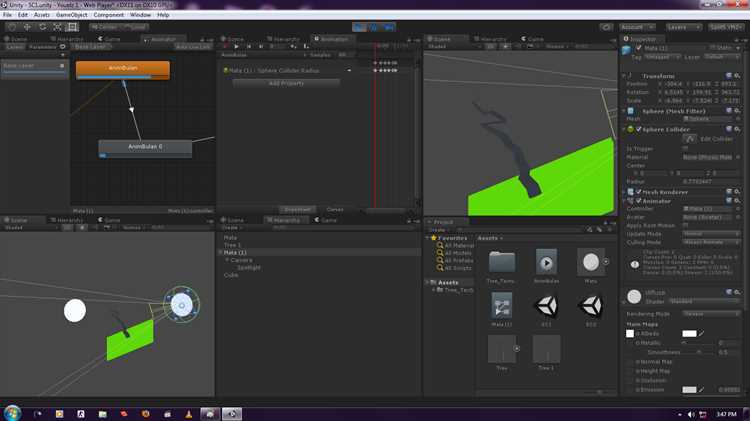Select the Mata (1) animator controller asset
The width and height of the screenshot is (750, 421).
click(x=501, y=306)
